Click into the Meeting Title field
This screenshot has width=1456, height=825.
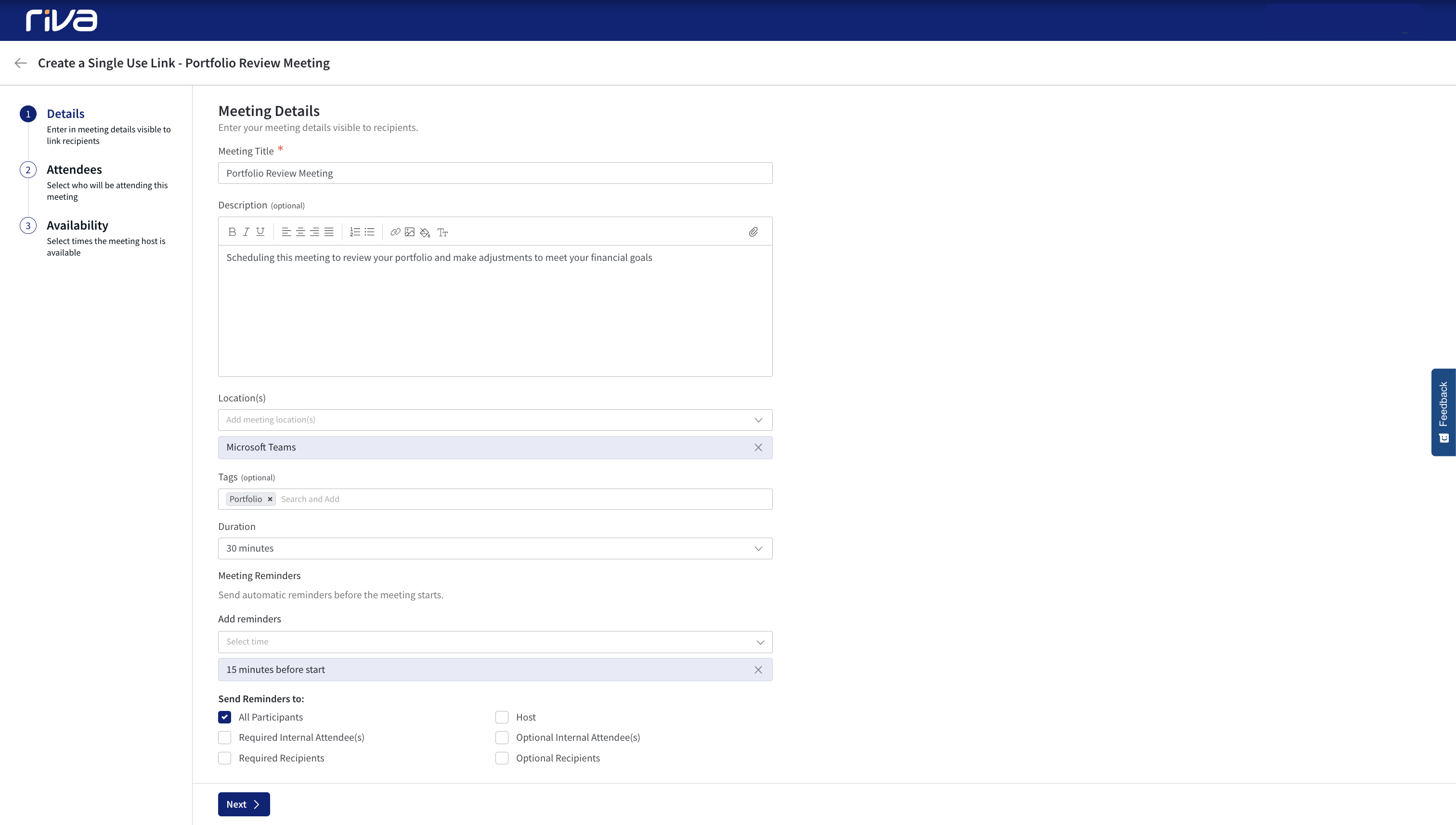point(495,173)
